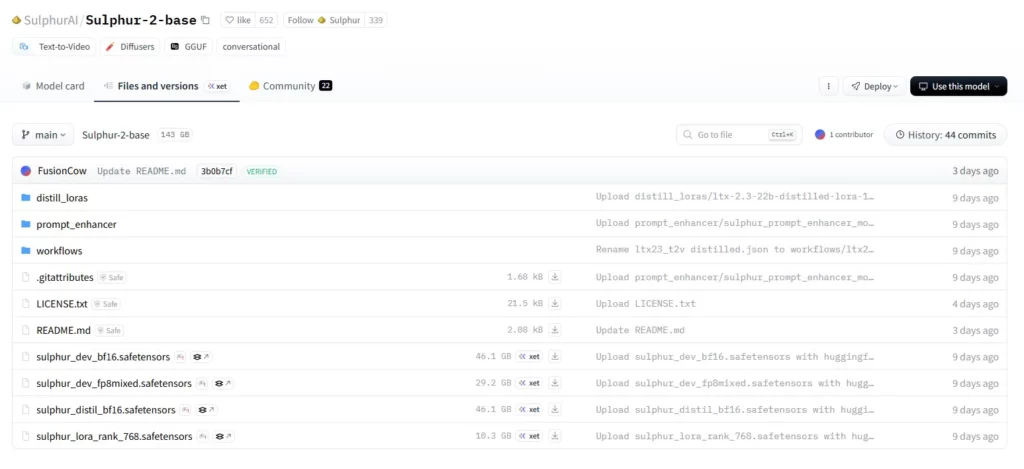Open sulphur_dev_bf16.safetensors file
The height and width of the screenshot is (469, 1024).
(x=103, y=357)
